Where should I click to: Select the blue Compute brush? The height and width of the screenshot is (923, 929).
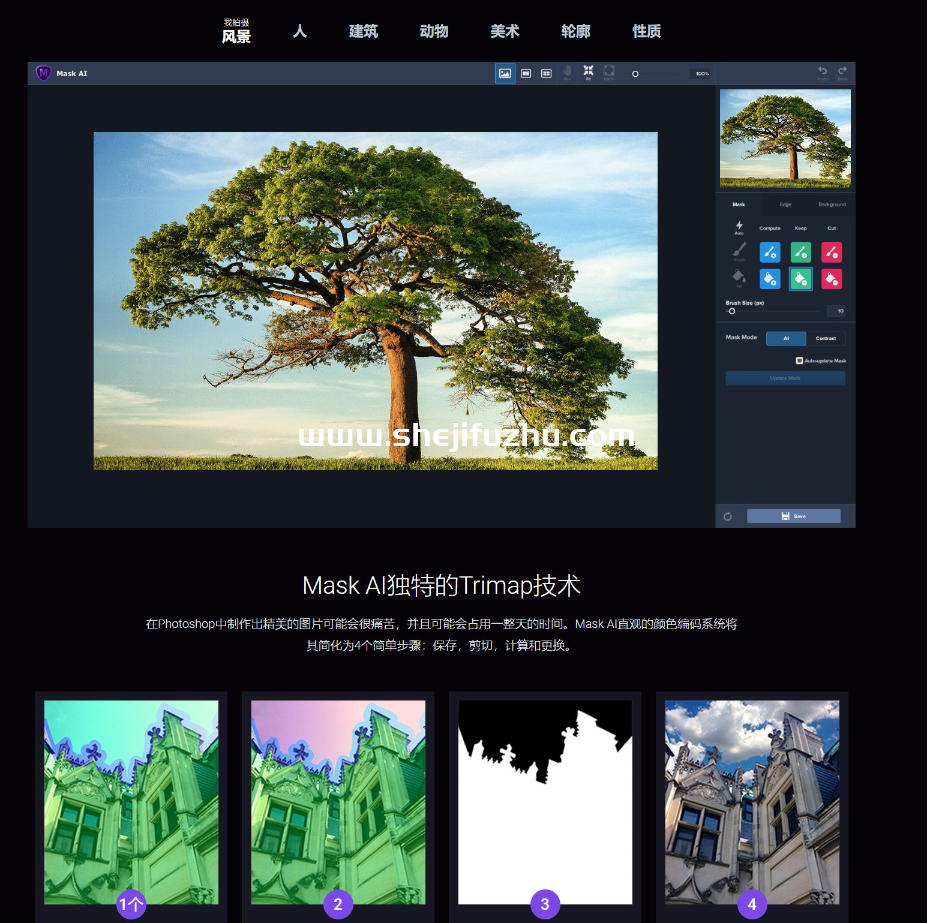click(770, 252)
